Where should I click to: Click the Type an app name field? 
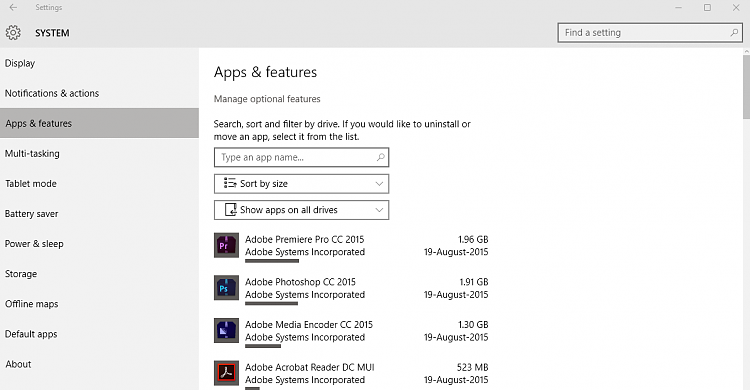(x=301, y=157)
